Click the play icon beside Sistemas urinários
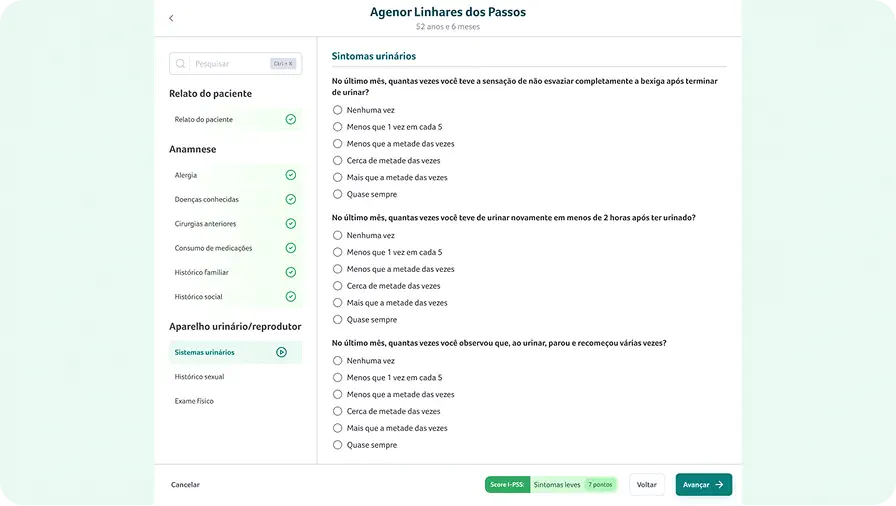 pyautogui.click(x=281, y=352)
